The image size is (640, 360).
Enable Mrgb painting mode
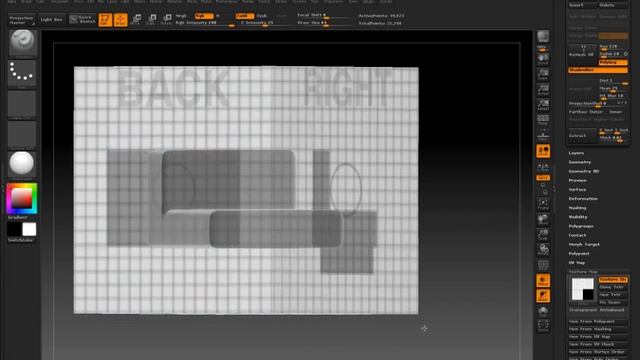point(181,16)
